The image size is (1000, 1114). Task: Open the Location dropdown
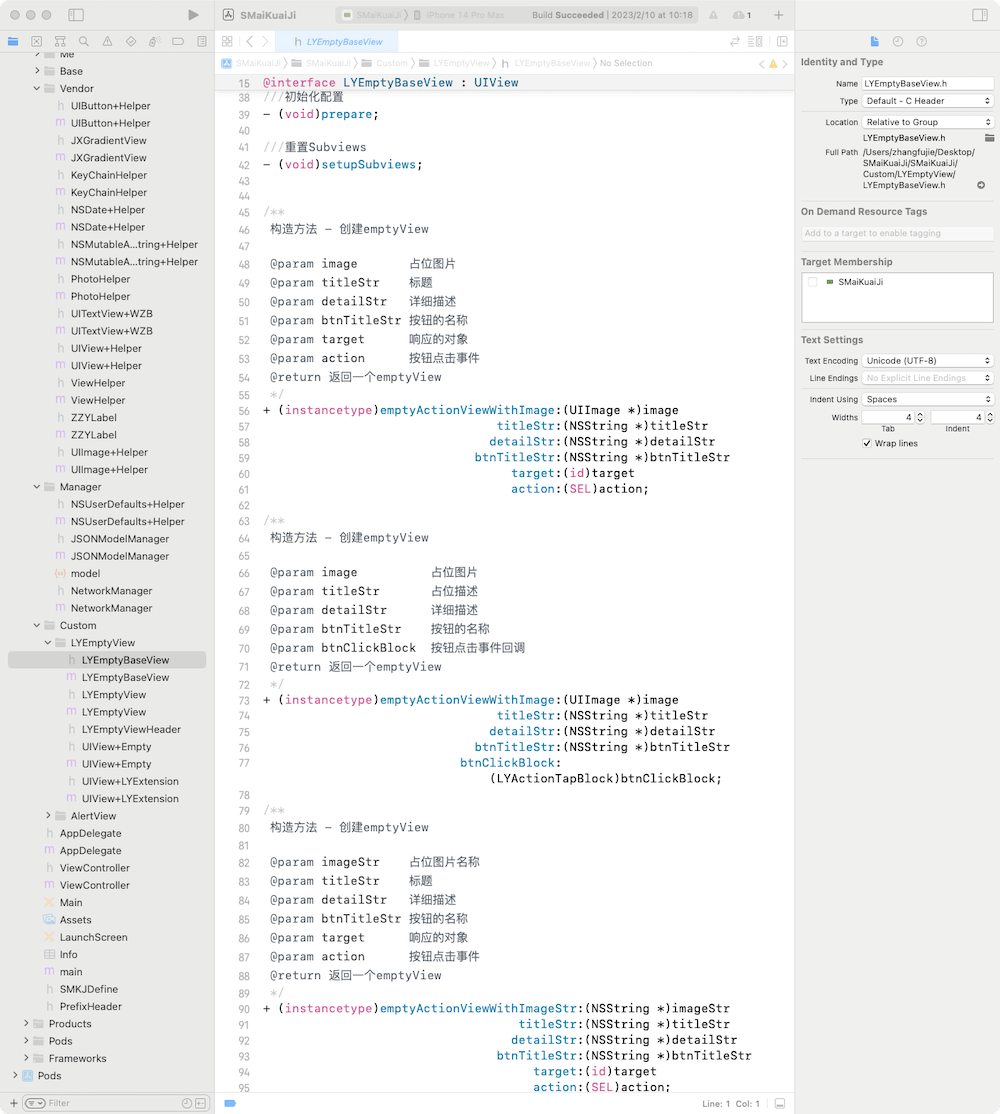pyautogui.click(x=928, y=122)
